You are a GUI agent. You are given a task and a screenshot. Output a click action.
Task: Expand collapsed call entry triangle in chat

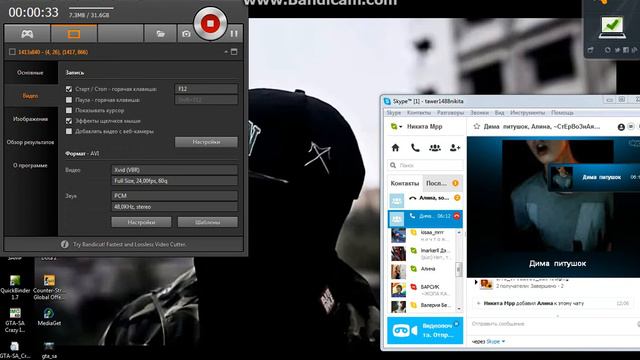tap(476, 282)
